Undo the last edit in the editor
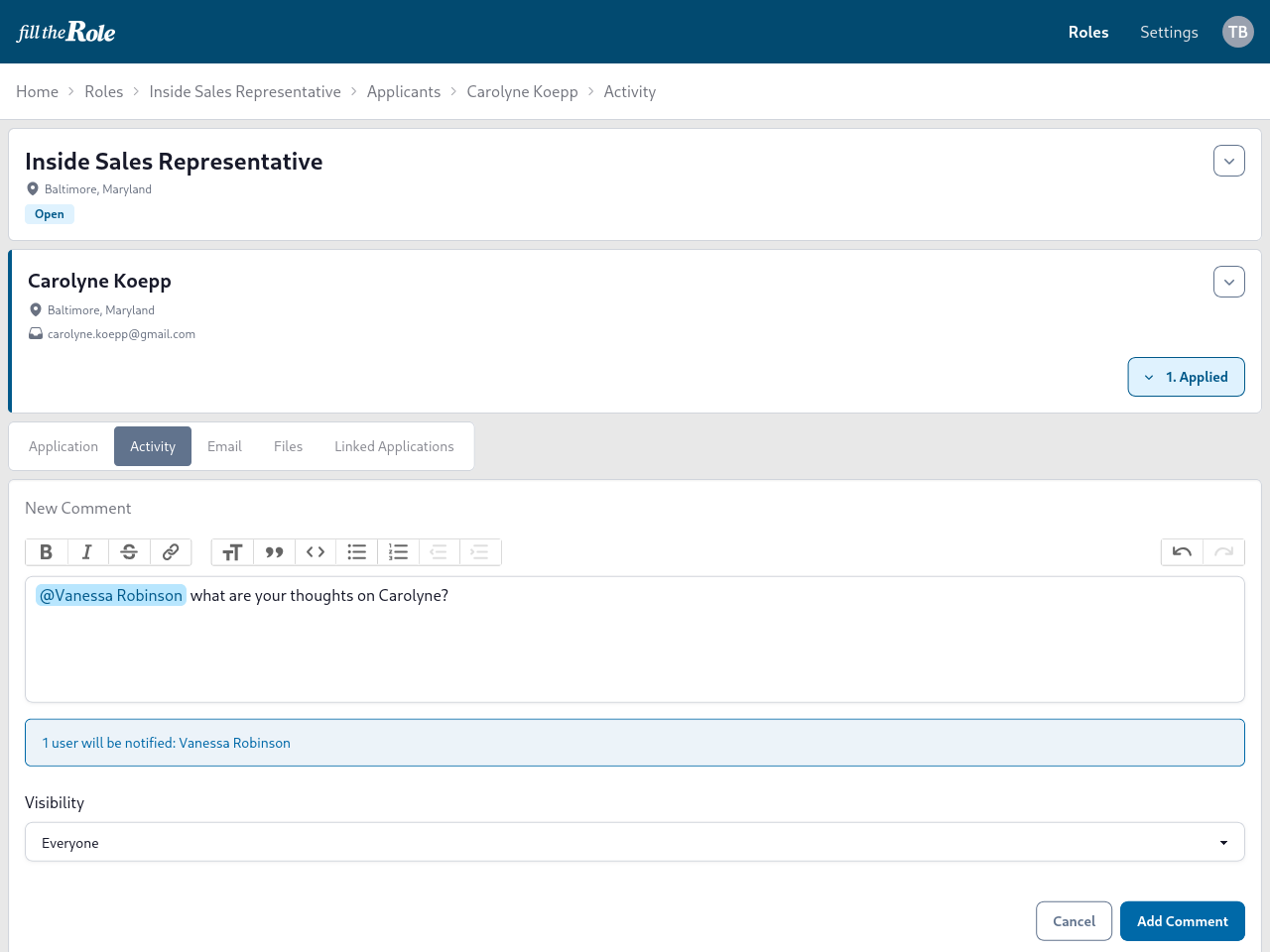Viewport: 1270px width, 952px height. tap(1181, 551)
